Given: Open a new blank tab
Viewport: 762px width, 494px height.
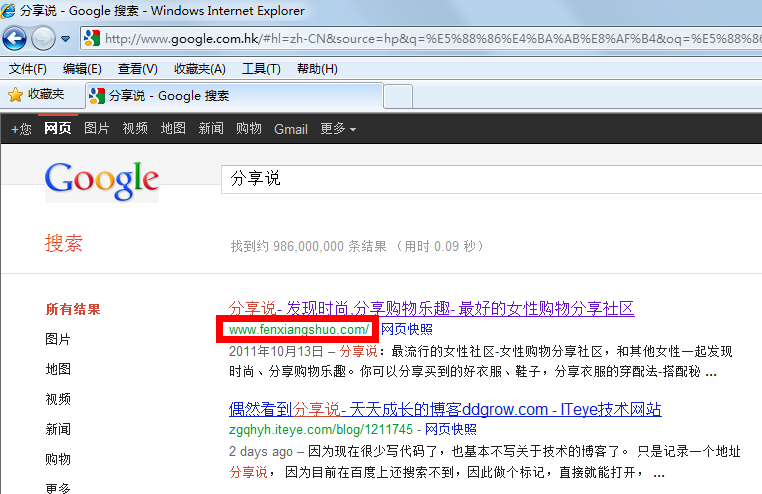Looking at the screenshot, I should (x=398, y=96).
